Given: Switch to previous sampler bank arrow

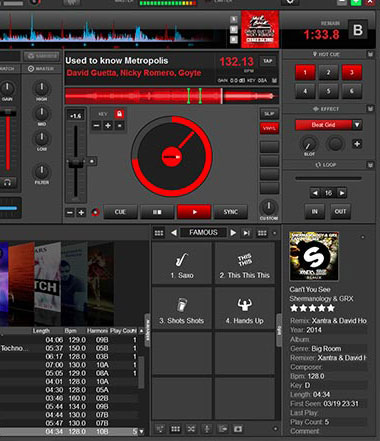Looking at the screenshot, I should (x=173, y=233).
